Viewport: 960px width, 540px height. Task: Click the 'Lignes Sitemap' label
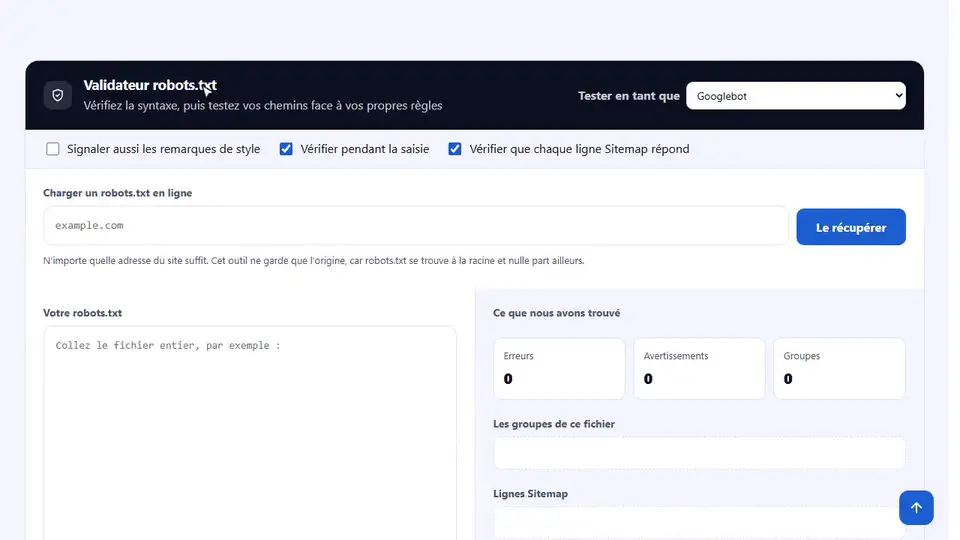click(x=530, y=493)
